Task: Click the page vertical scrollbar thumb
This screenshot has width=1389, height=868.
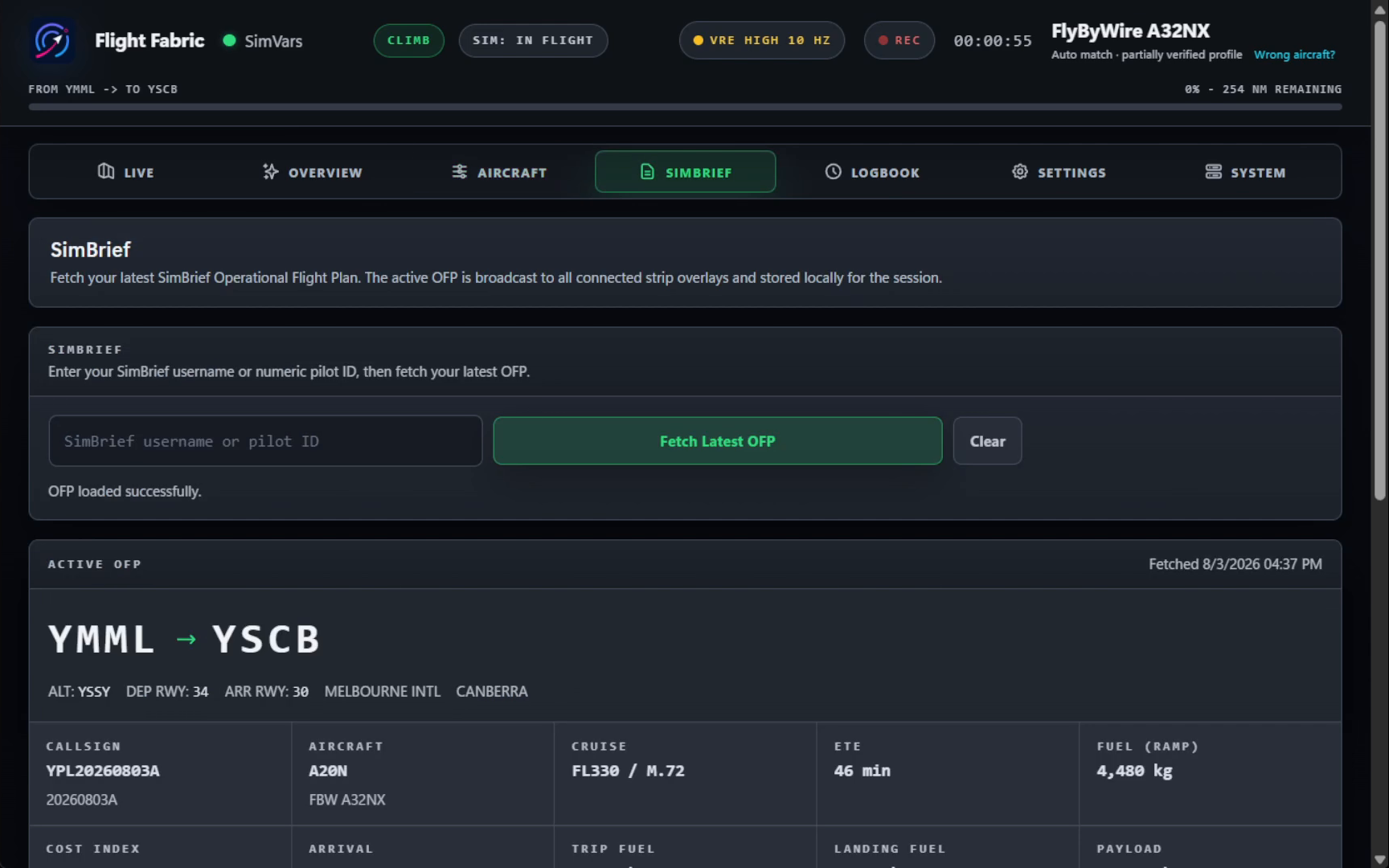Action: coord(1379,261)
